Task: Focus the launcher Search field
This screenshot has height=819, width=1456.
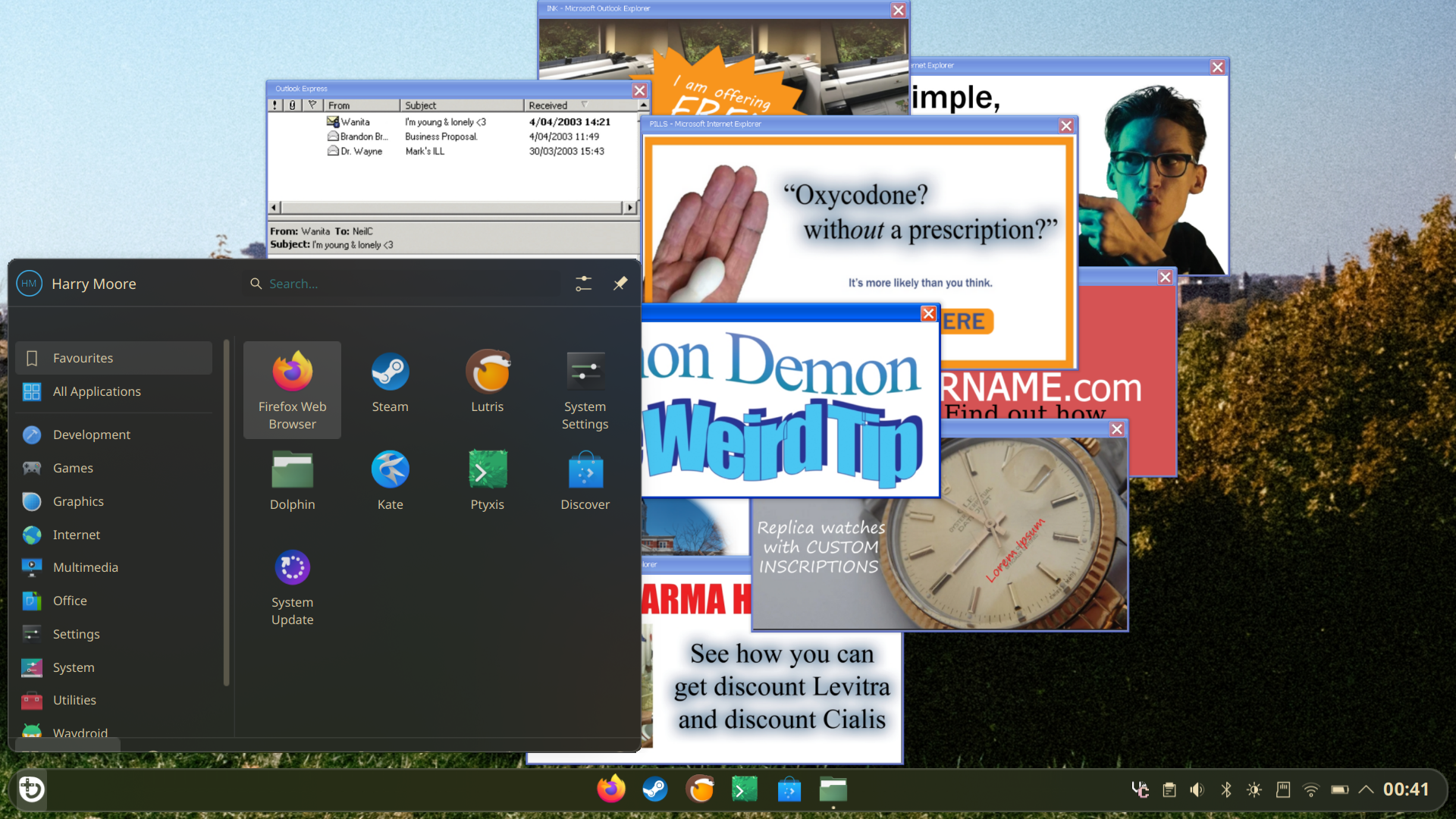Action: click(x=409, y=284)
